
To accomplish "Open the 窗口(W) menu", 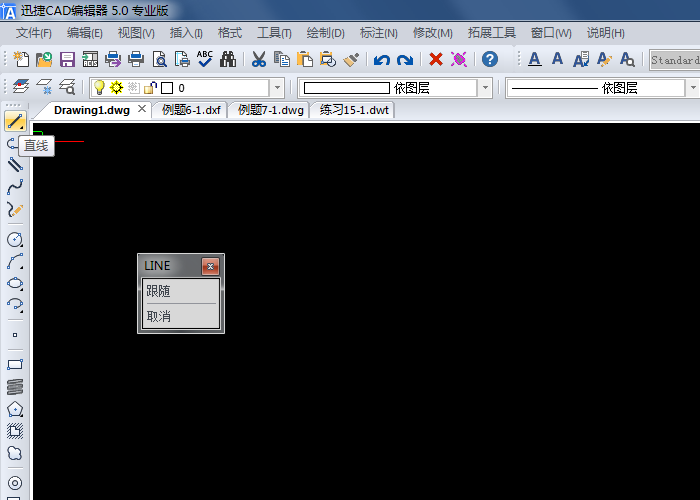I will (x=551, y=33).
